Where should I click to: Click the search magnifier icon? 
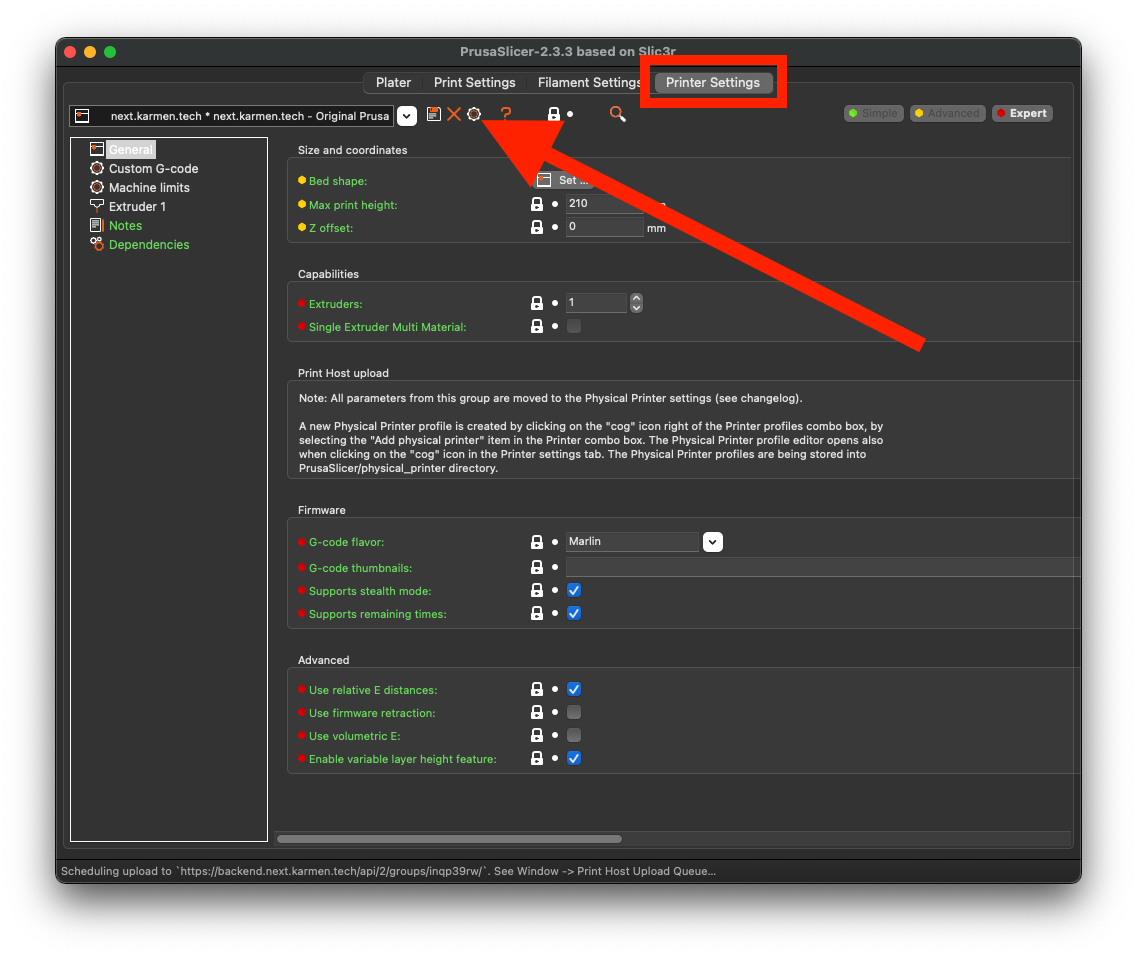pos(617,114)
